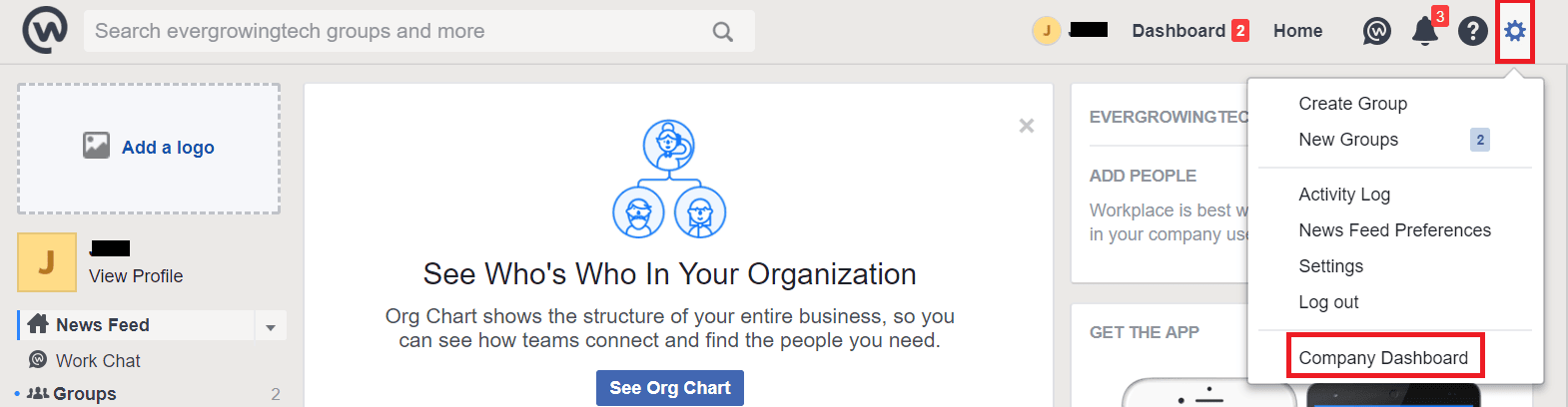Close the Org Chart card

click(1026, 126)
